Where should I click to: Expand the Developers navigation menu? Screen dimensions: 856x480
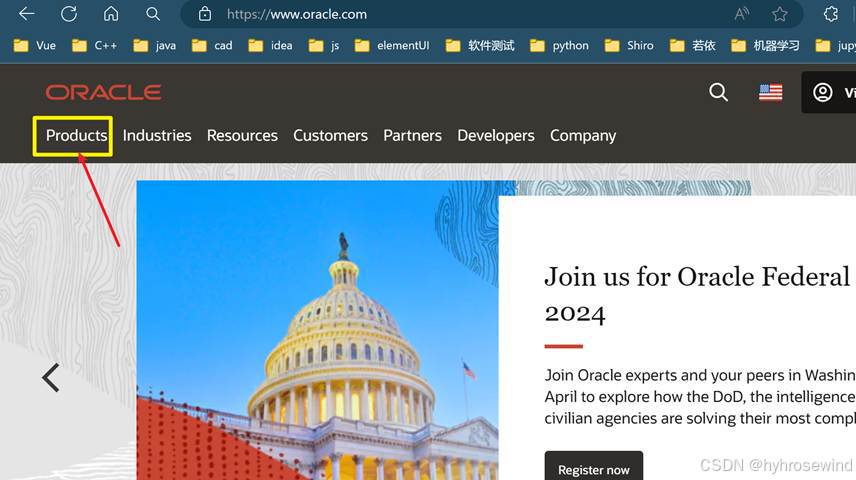(x=496, y=135)
